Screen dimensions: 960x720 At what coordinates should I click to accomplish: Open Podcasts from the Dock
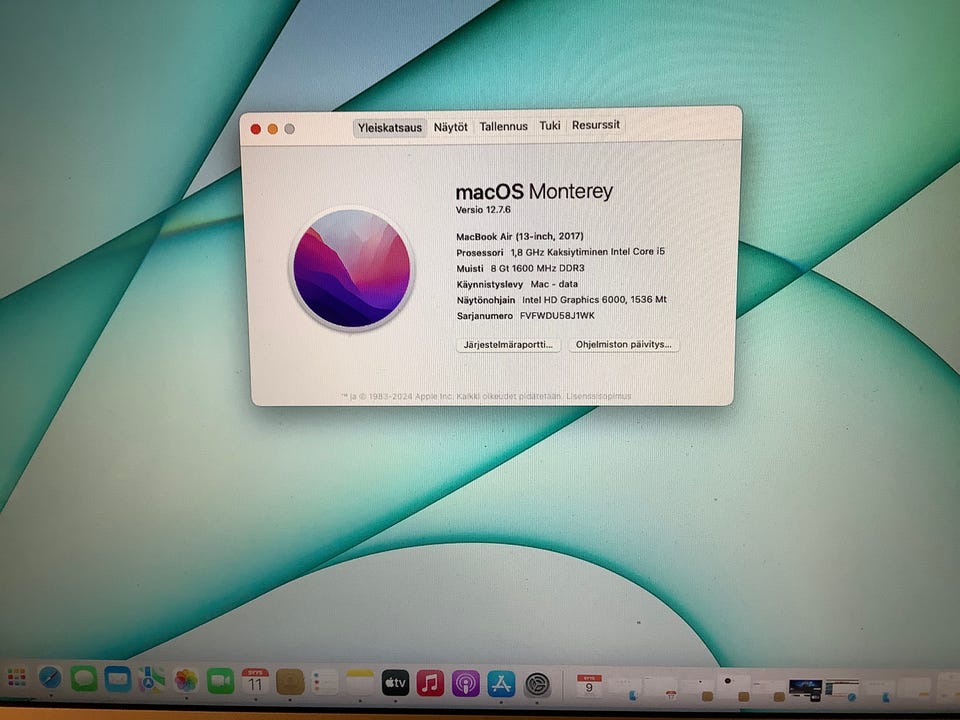pos(465,684)
